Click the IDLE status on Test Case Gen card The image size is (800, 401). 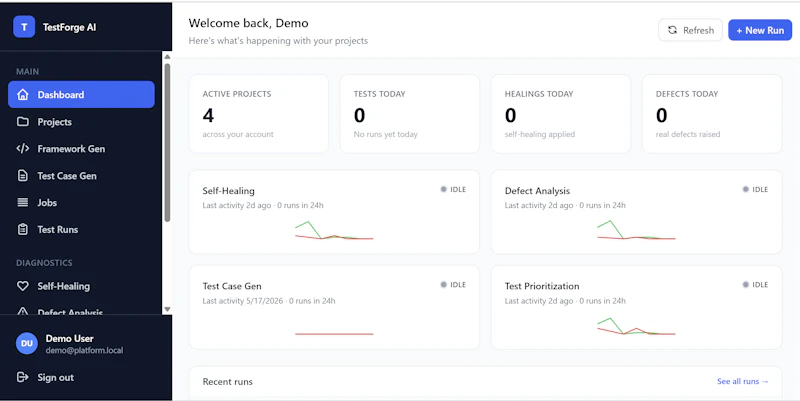(453, 285)
